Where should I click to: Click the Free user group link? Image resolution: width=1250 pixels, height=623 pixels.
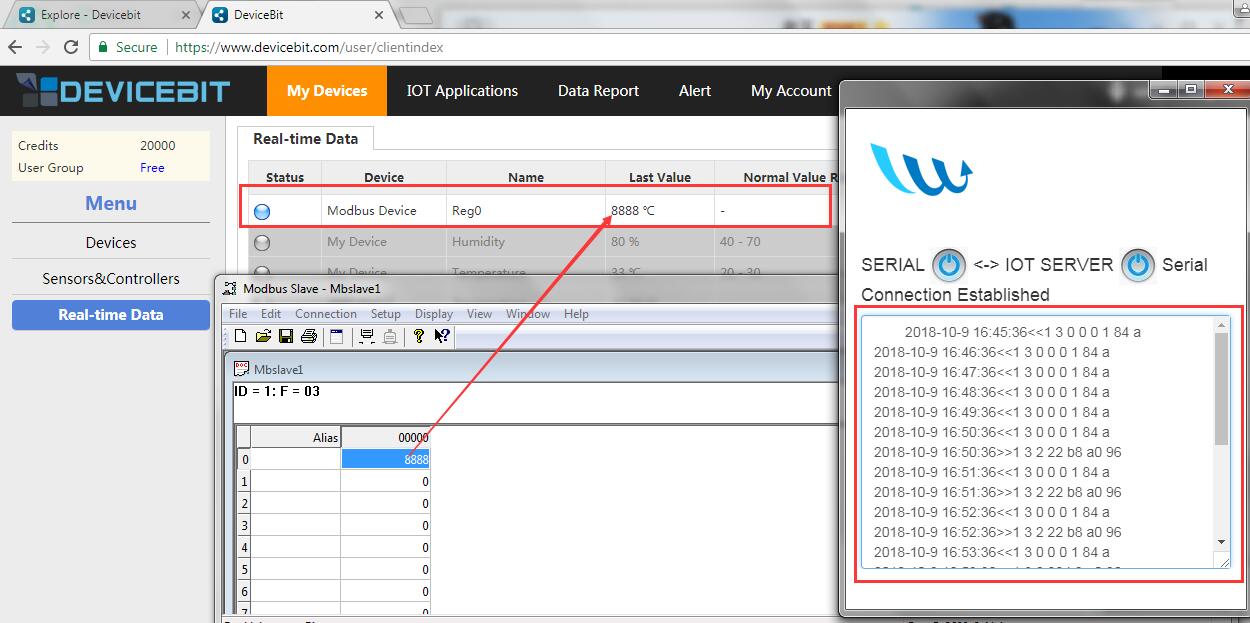[x=152, y=168]
